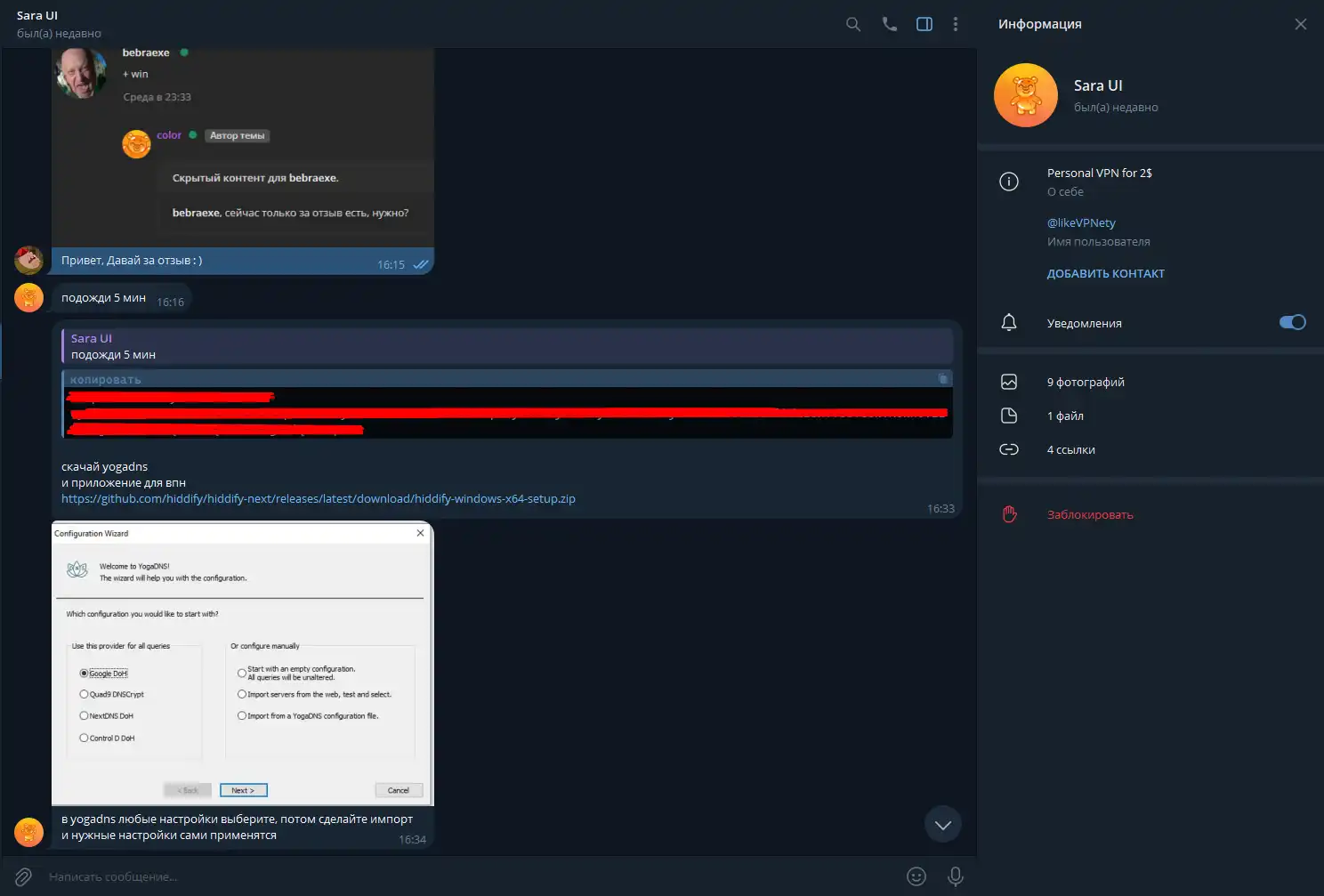1324x896 pixels.
Task: Click Sara UI avatar beside подожди 5 мин
Action: 29,297
